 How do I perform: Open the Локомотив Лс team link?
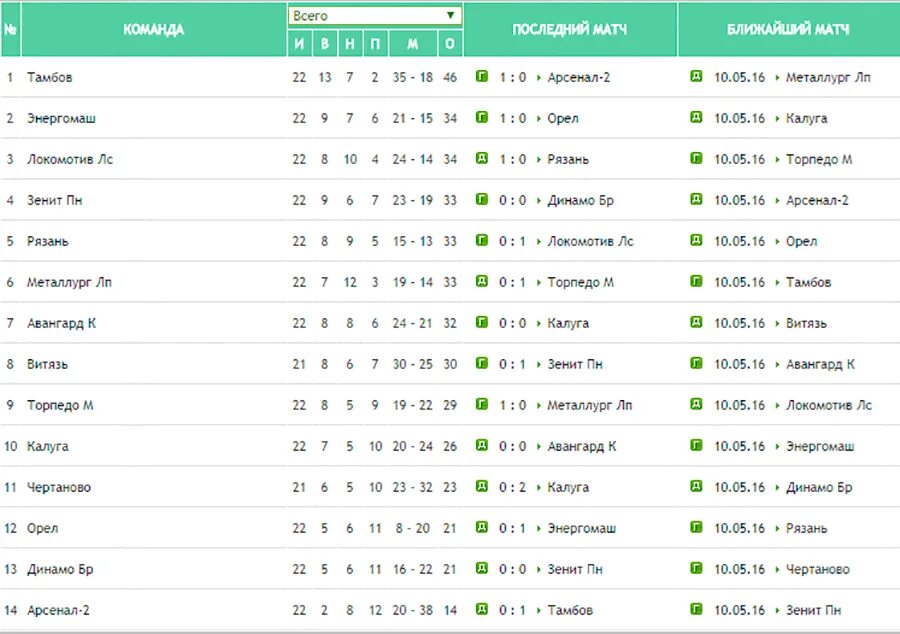tap(70, 159)
